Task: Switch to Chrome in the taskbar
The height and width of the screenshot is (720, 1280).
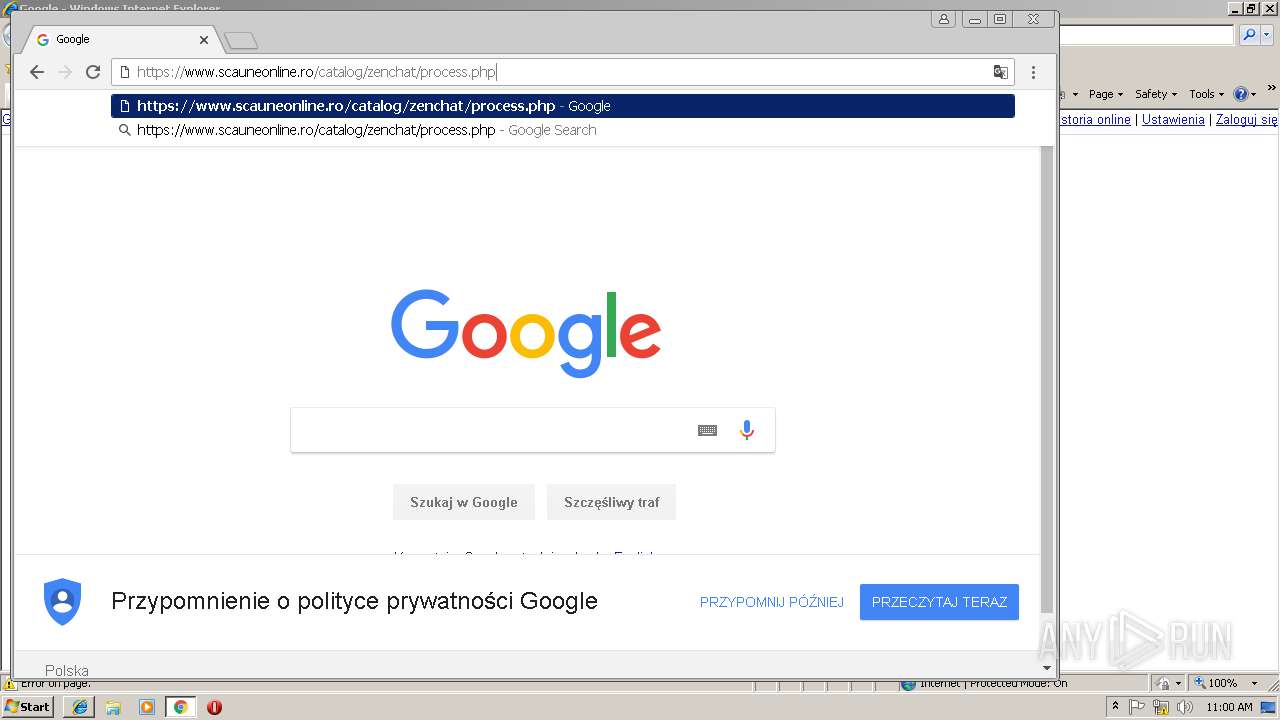Action: [x=180, y=707]
